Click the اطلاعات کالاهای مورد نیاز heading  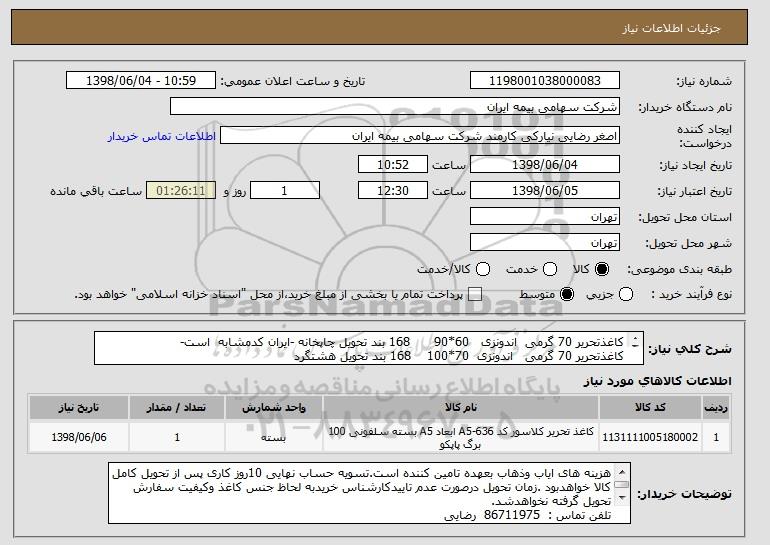click(658, 381)
